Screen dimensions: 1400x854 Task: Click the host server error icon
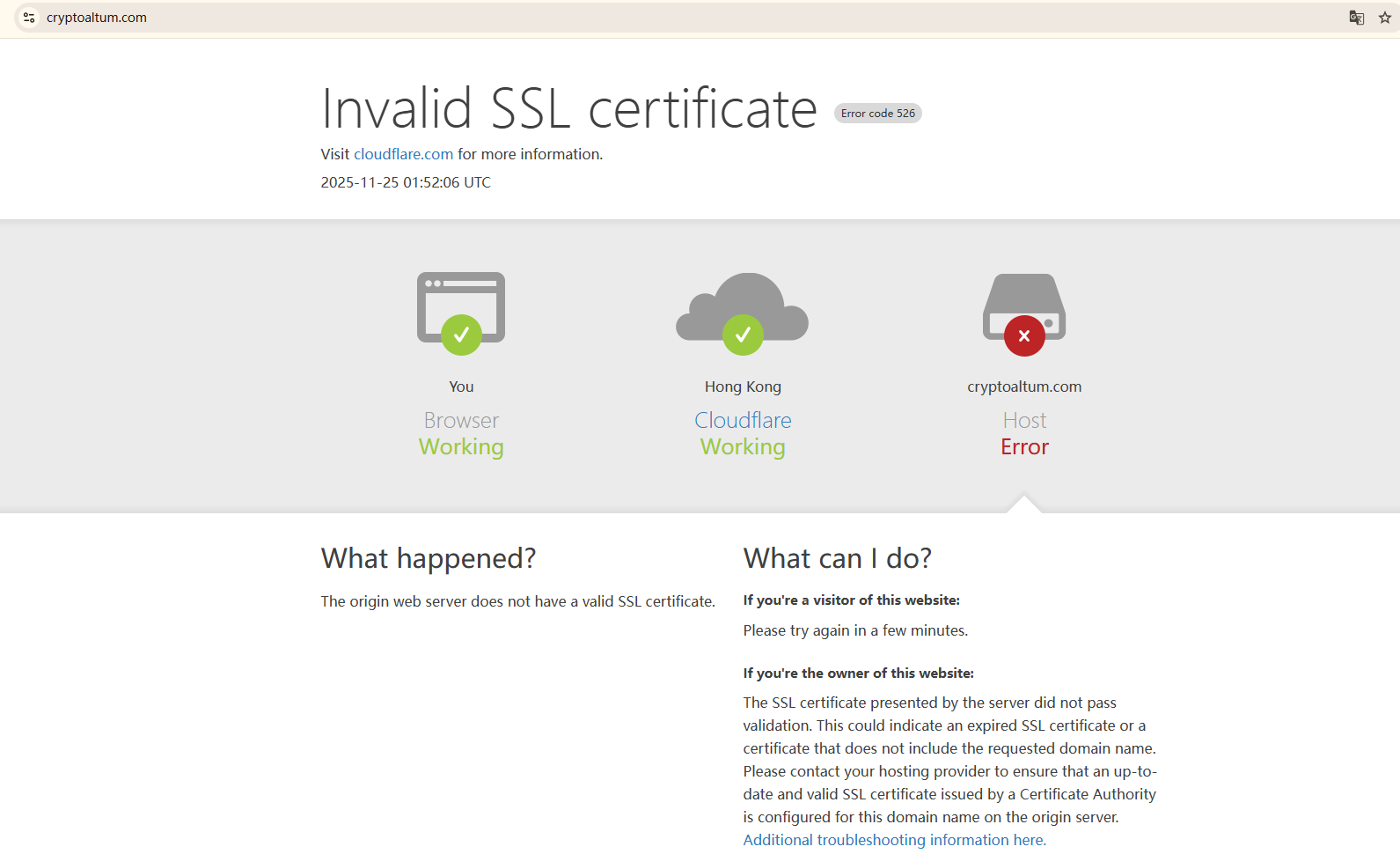point(1024,314)
